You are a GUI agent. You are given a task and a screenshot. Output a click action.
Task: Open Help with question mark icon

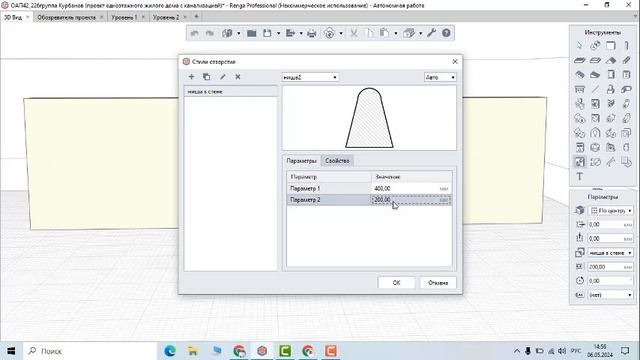click(446, 33)
